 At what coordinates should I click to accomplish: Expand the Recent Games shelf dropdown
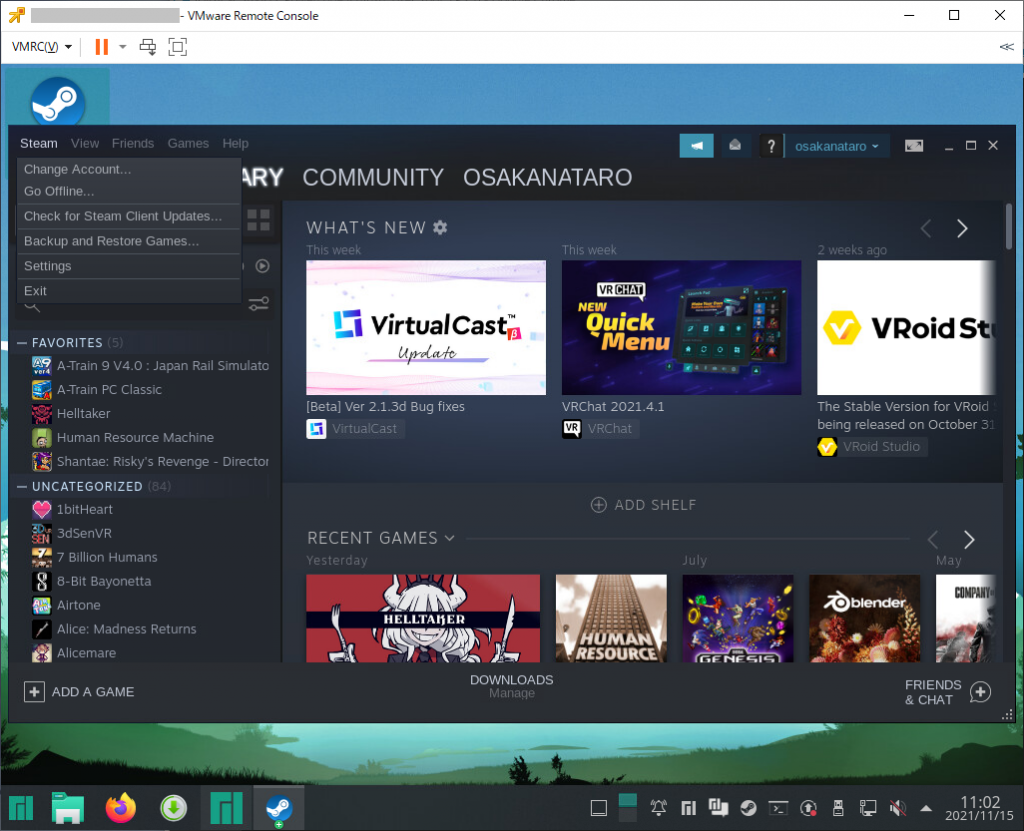[449, 538]
